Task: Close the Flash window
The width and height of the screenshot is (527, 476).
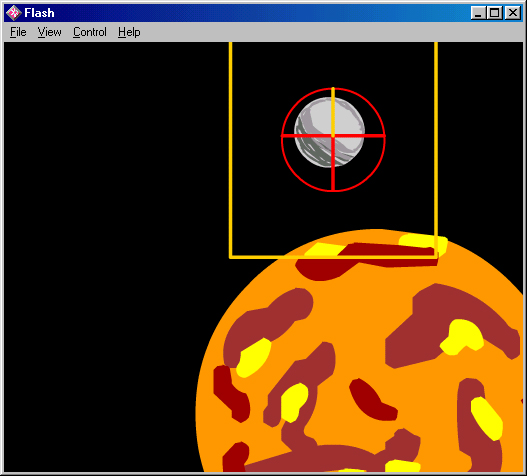Action: point(513,13)
